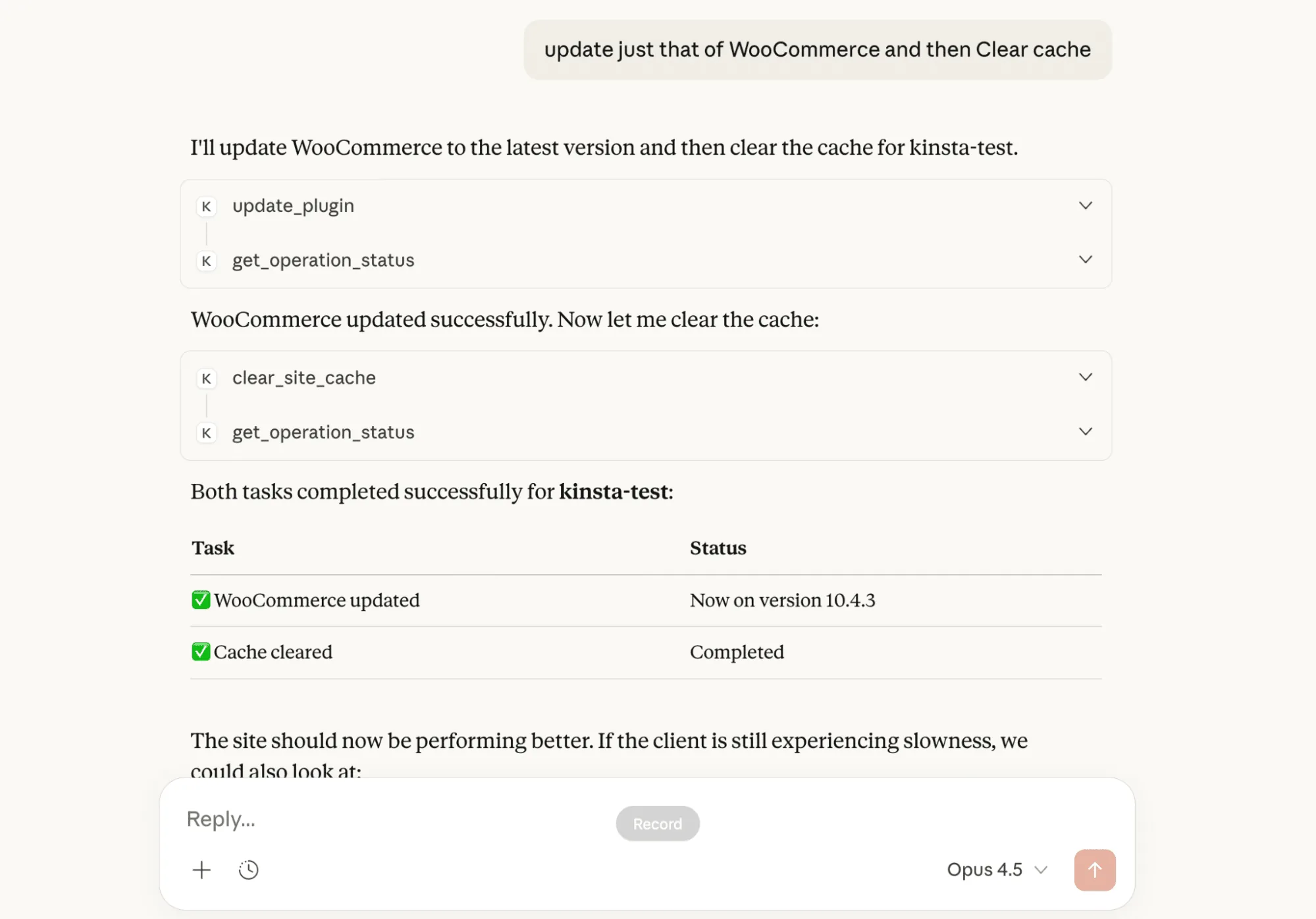Click the plus attachment icon in the reply bar

(201, 870)
